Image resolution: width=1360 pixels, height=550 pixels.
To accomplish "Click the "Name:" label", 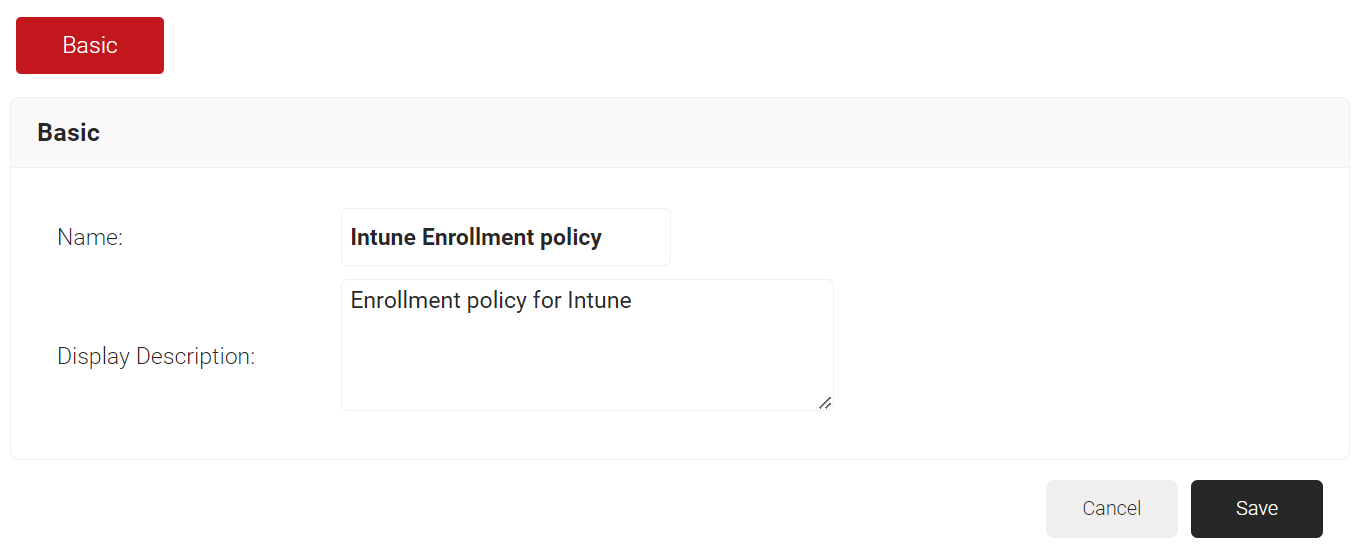I will pyautogui.click(x=90, y=237).
